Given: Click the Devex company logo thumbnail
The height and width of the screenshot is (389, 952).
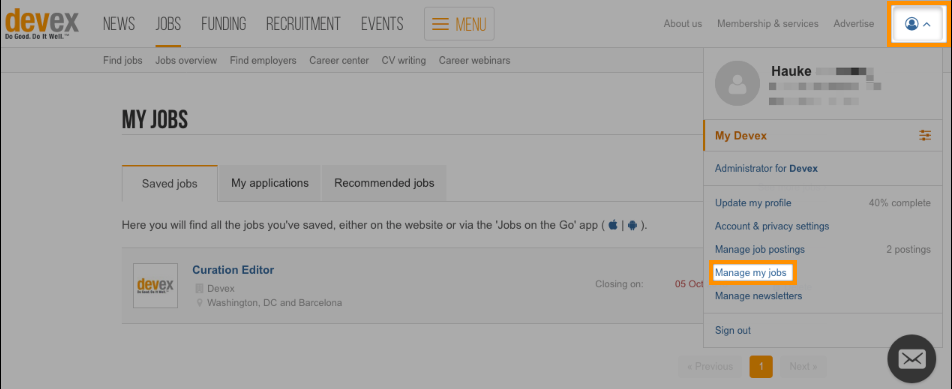Looking at the screenshot, I should 155,285.
